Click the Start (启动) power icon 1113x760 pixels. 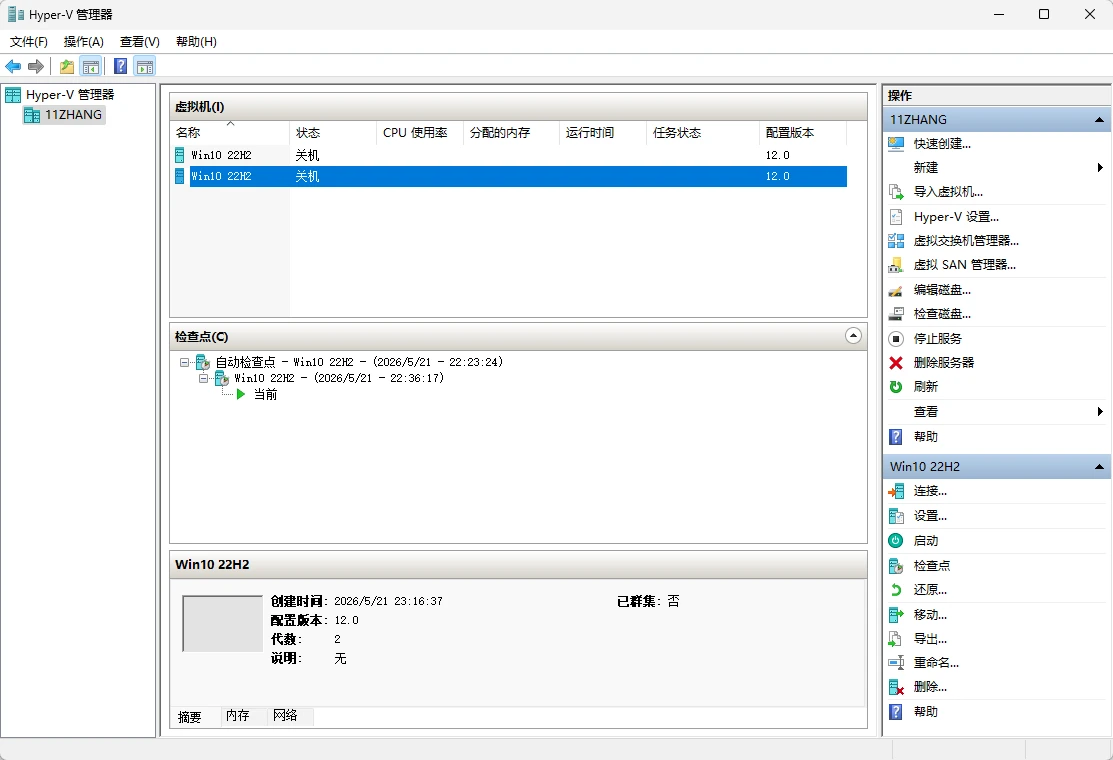coord(896,541)
